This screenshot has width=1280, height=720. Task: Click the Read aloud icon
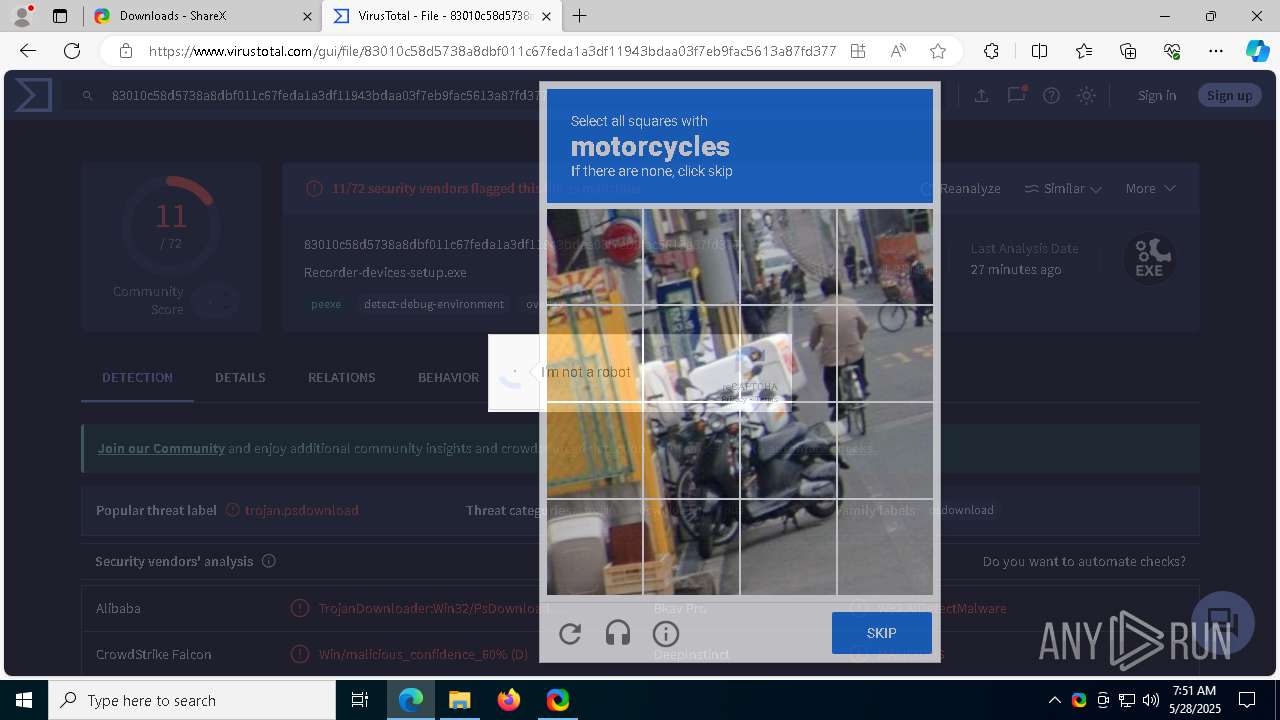[898, 51]
